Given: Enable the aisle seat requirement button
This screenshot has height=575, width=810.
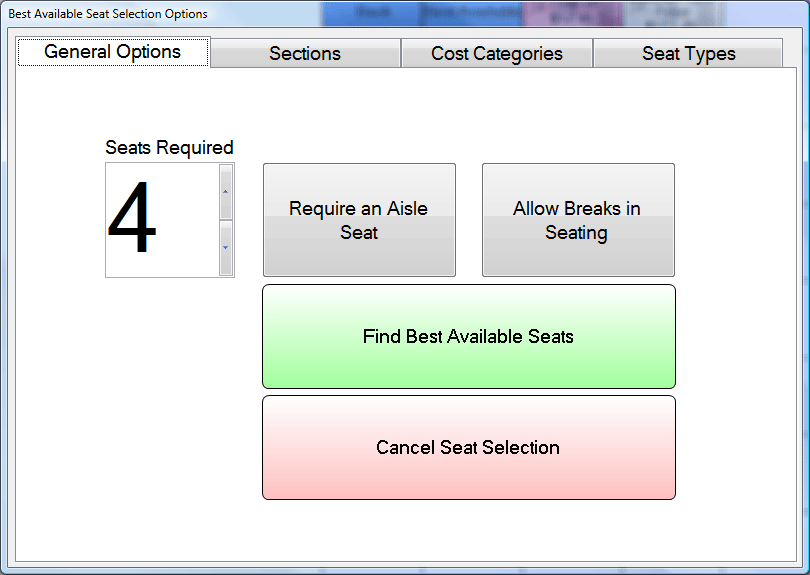Looking at the screenshot, I should click(359, 220).
